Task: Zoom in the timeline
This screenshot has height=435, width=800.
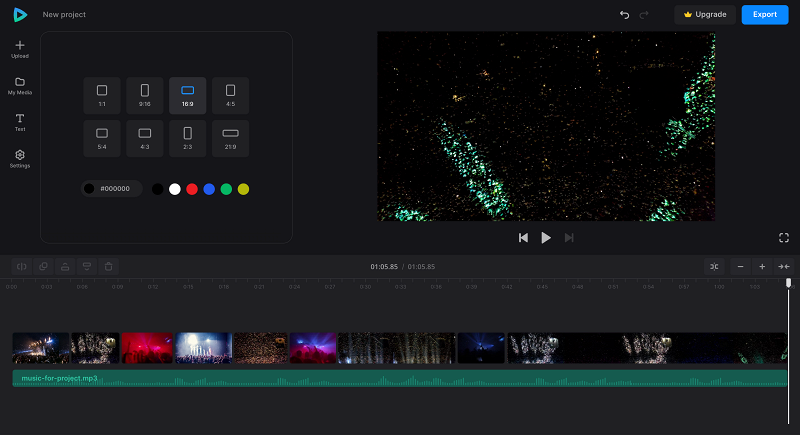Action: coord(762,267)
